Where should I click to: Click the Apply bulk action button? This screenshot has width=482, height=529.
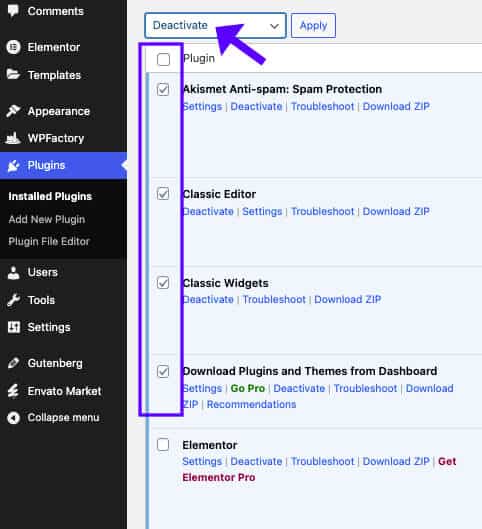(313, 25)
